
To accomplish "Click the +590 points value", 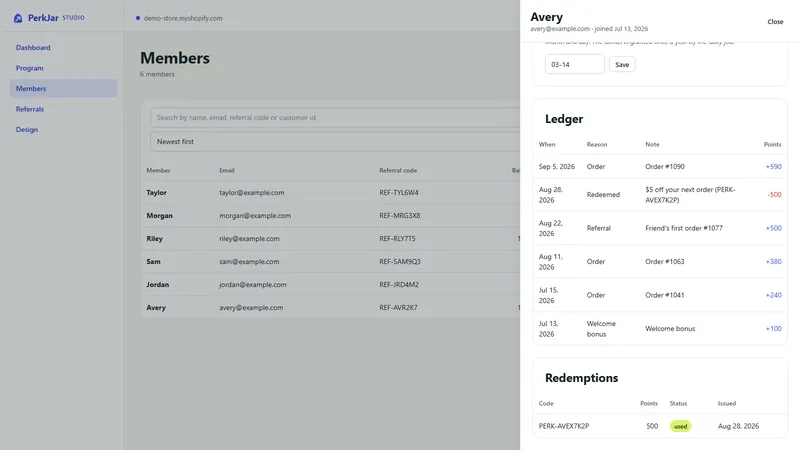I will [773, 166].
